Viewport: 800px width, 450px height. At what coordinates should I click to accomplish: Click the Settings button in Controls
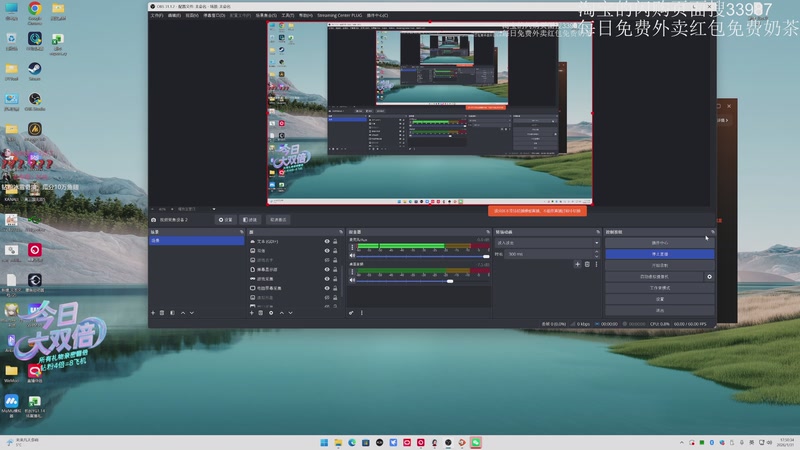tap(659, 298)
